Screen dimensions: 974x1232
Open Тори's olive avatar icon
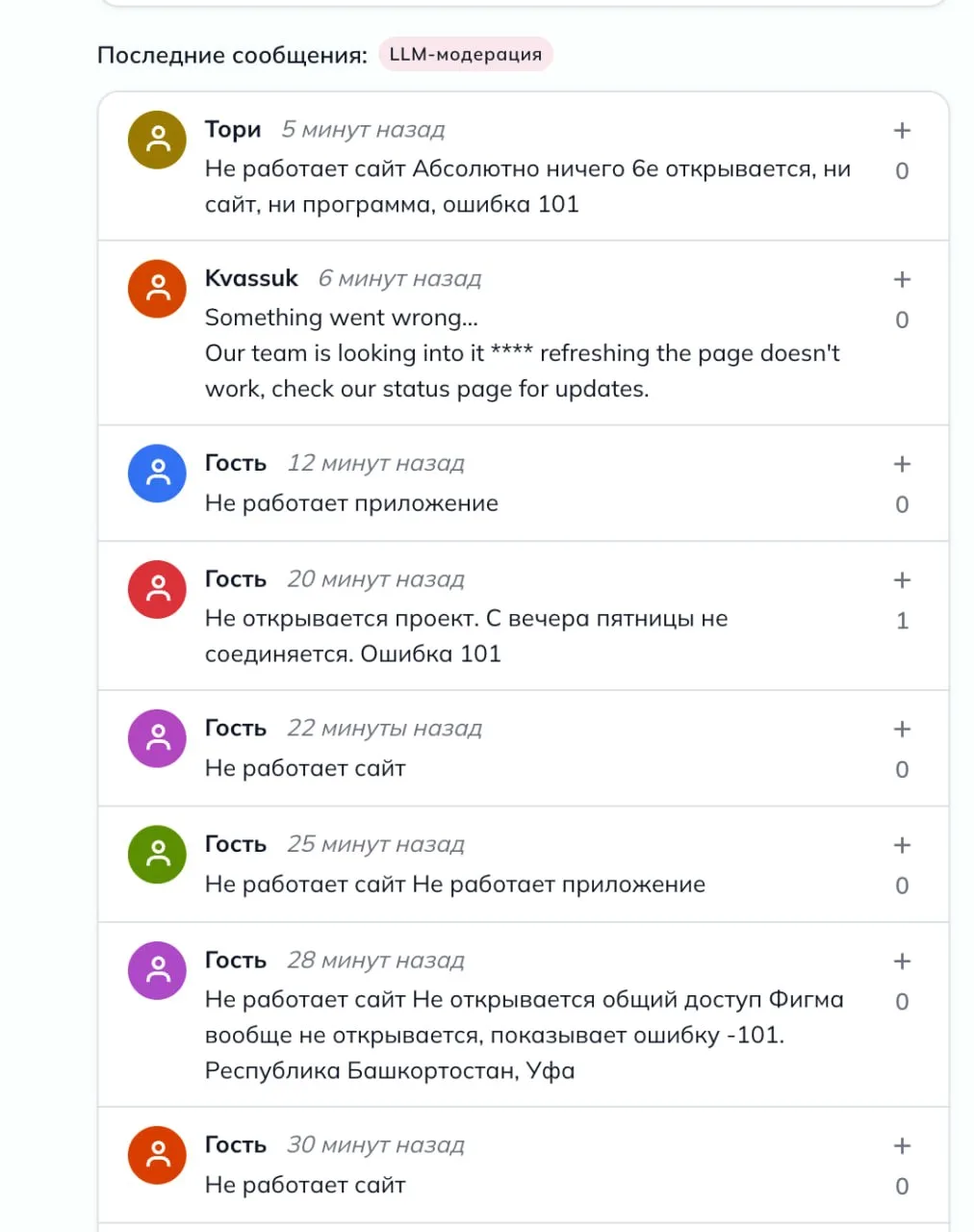point(157,140)
